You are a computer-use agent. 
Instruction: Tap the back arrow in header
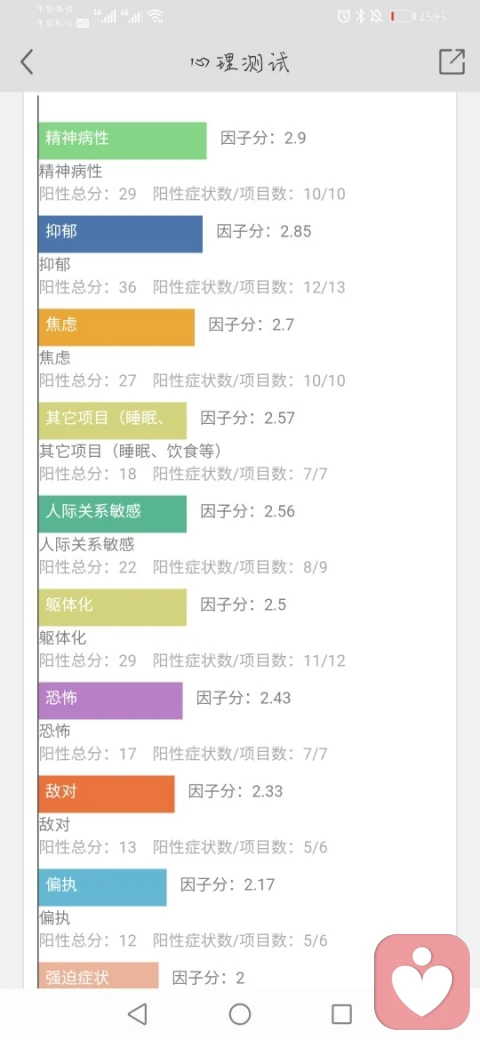(x=27, y=62)
